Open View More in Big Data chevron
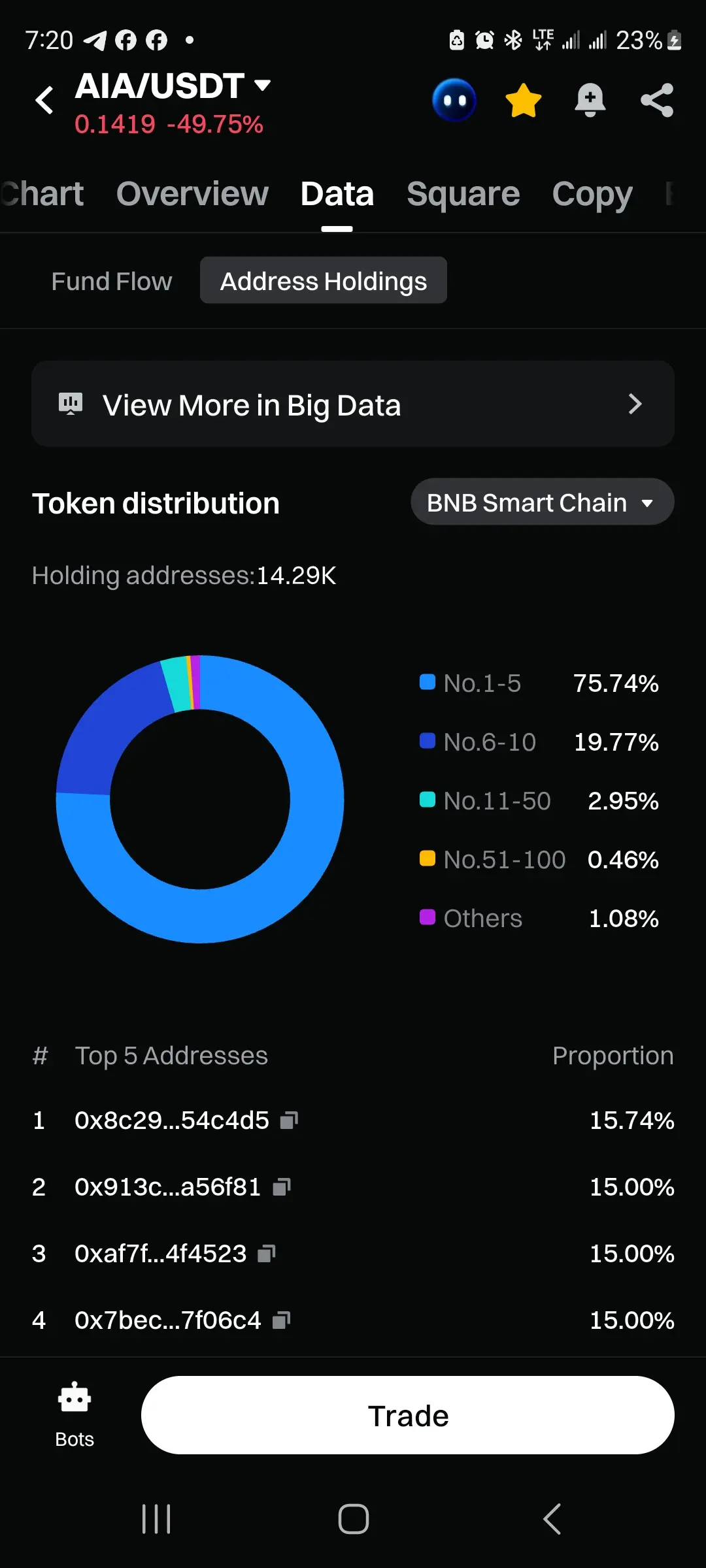The image size is (706, 1568). pos(634,404)
